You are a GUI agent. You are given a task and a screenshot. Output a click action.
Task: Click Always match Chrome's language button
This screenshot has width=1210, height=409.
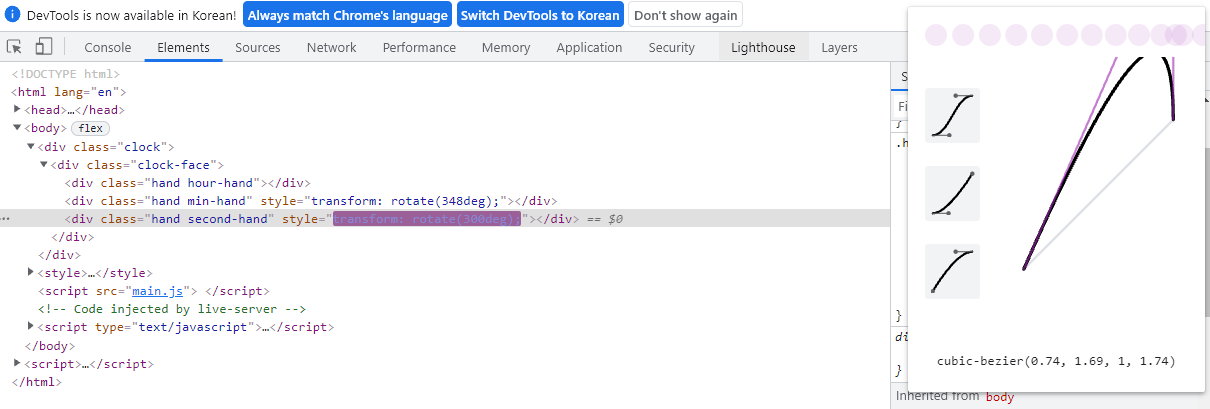(x=347, y=16)
